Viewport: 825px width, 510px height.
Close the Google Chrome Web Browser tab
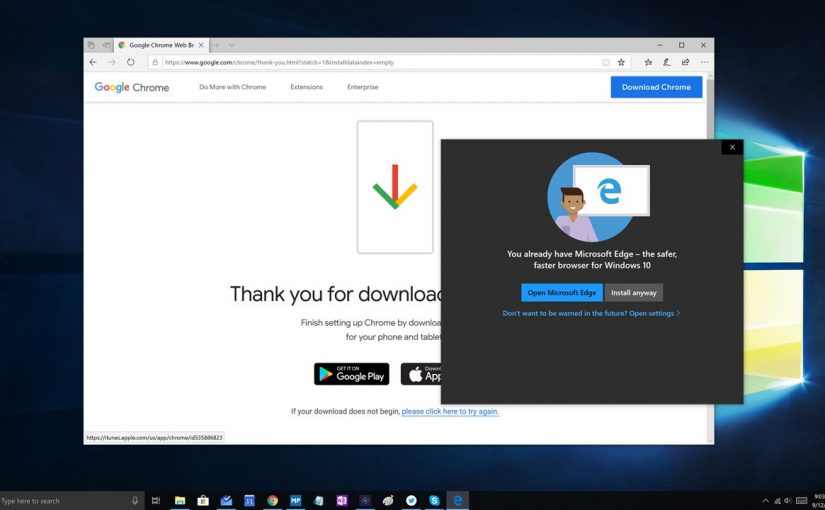tap(201, 45)
